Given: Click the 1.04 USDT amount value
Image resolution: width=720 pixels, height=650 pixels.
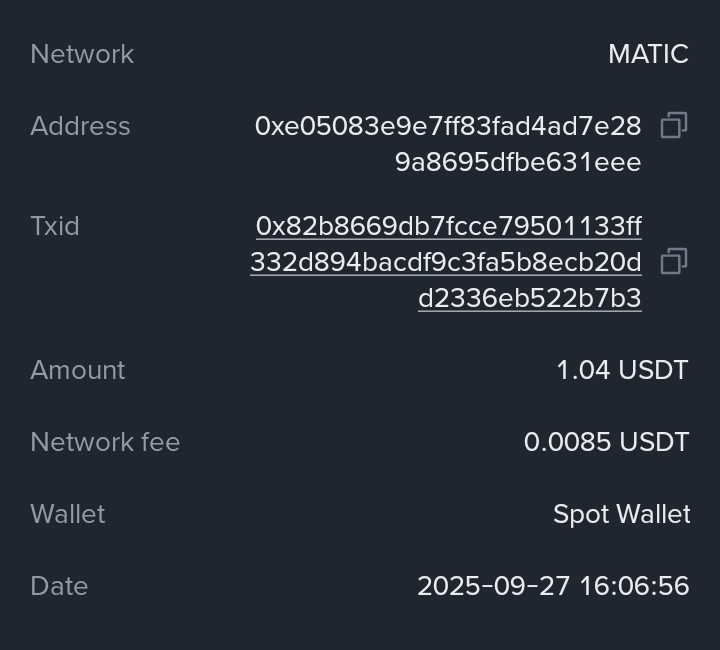Looking at the screenshot, I should (x=622, y=370).
